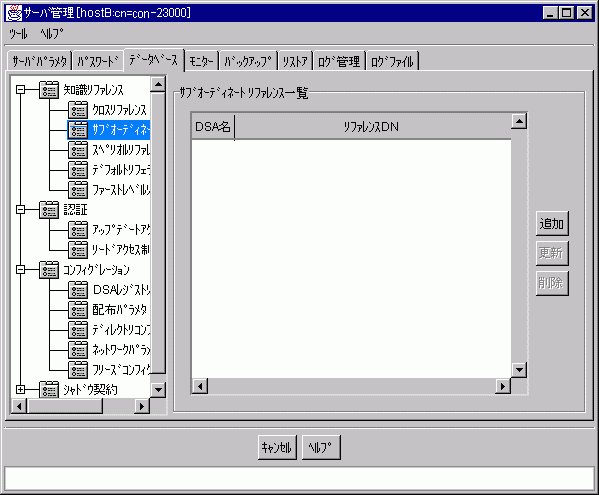Click reference list scroll right arrow
This screenshot has width=599, height=495.
click(503, 386)
